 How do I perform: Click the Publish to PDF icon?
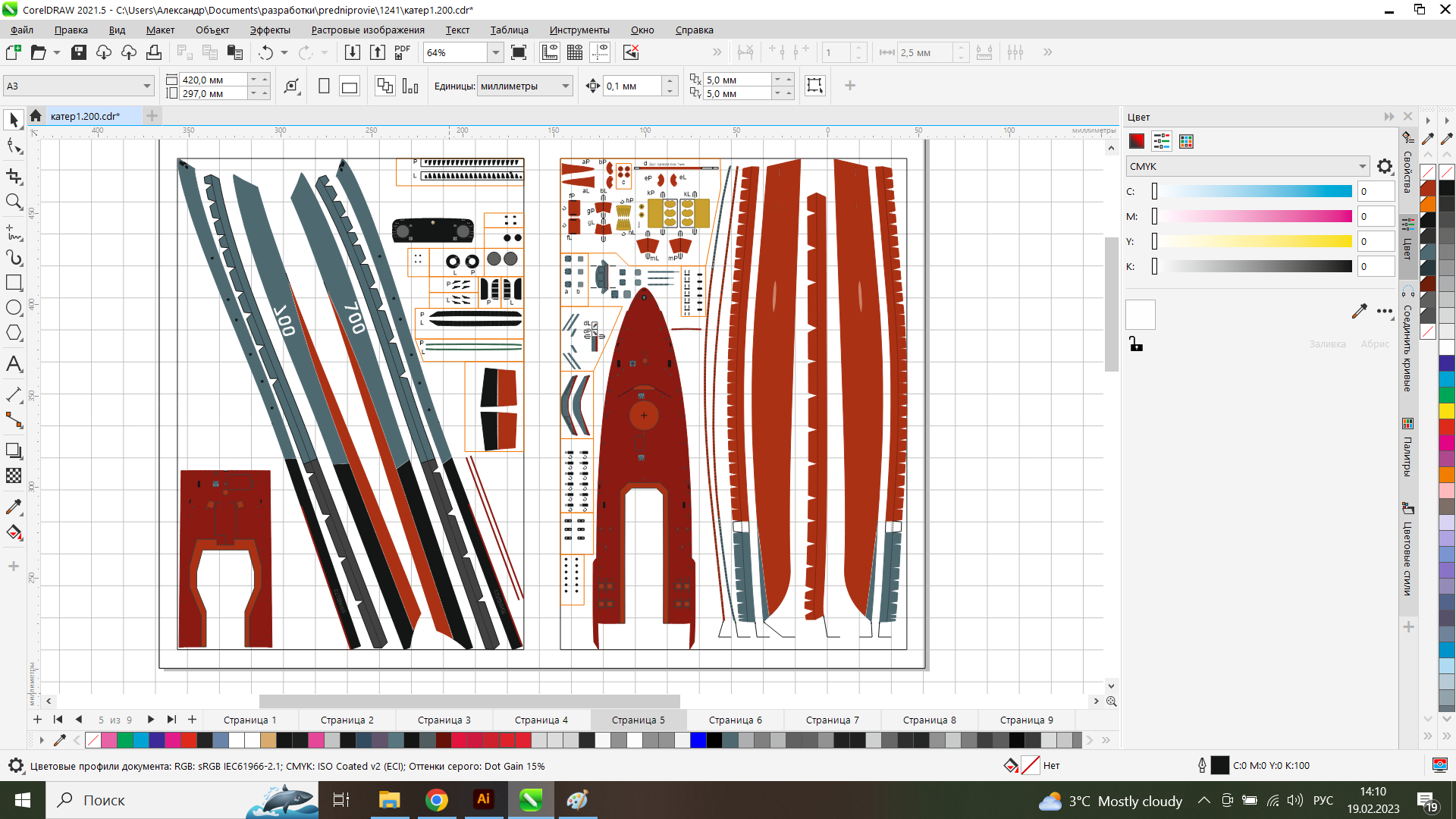tap(403, 52)
